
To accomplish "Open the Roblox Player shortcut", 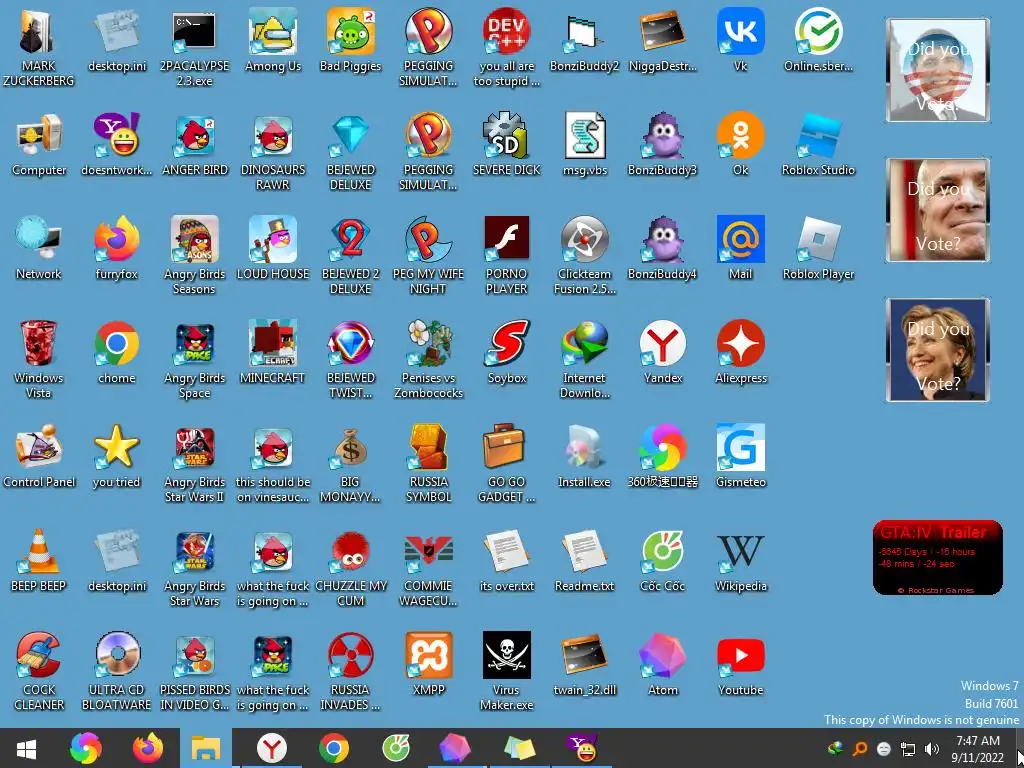I will [818, 248].
